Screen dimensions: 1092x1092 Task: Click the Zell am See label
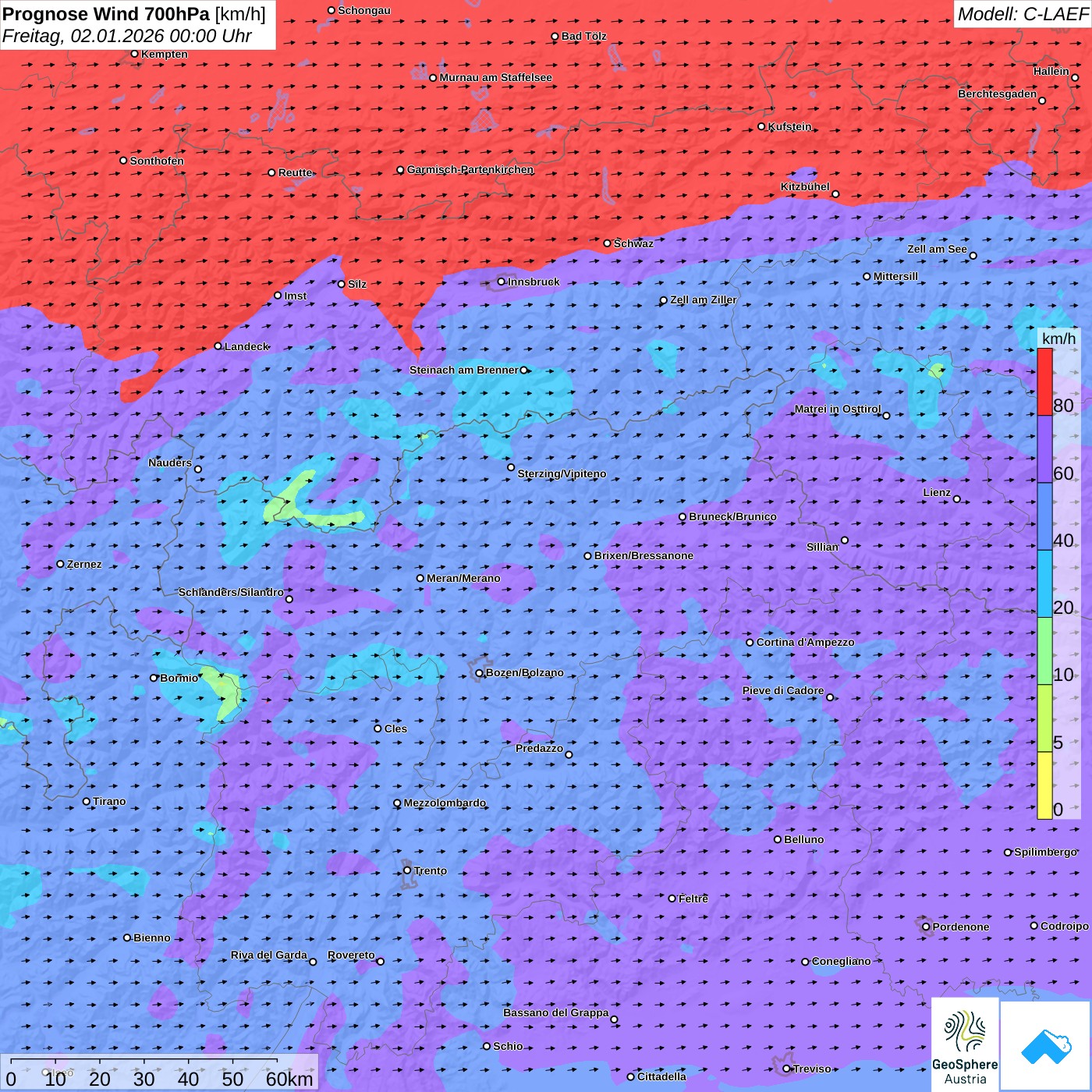tap(937, 249)
